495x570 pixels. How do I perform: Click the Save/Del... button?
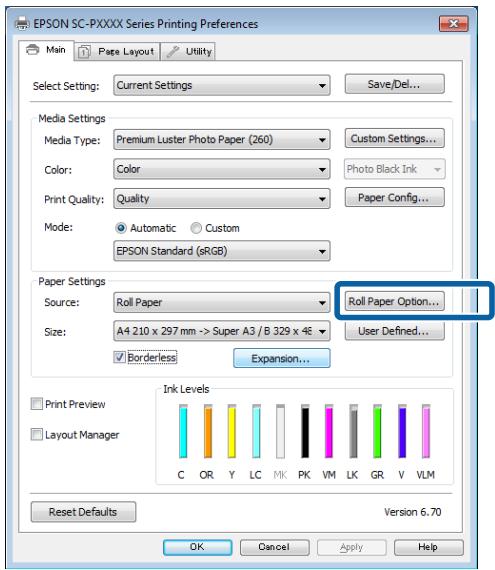(395, 84)
